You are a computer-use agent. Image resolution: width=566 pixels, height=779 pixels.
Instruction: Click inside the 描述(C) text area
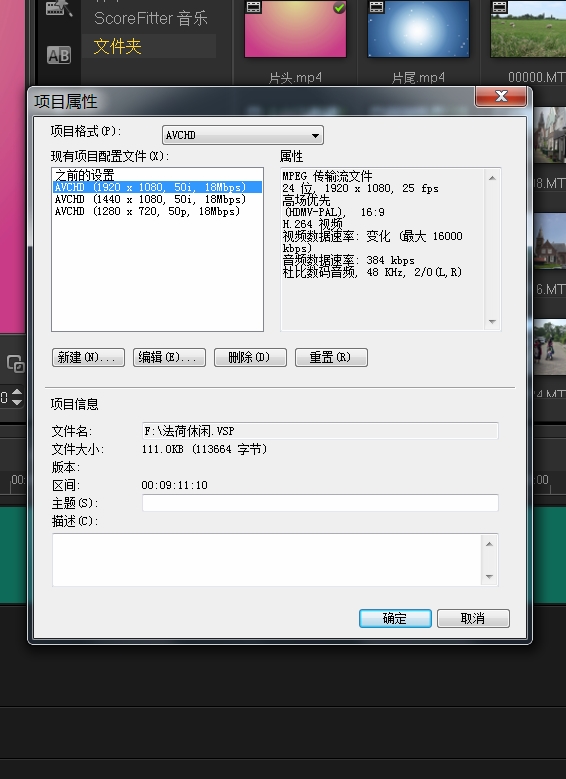click(266, 560)
